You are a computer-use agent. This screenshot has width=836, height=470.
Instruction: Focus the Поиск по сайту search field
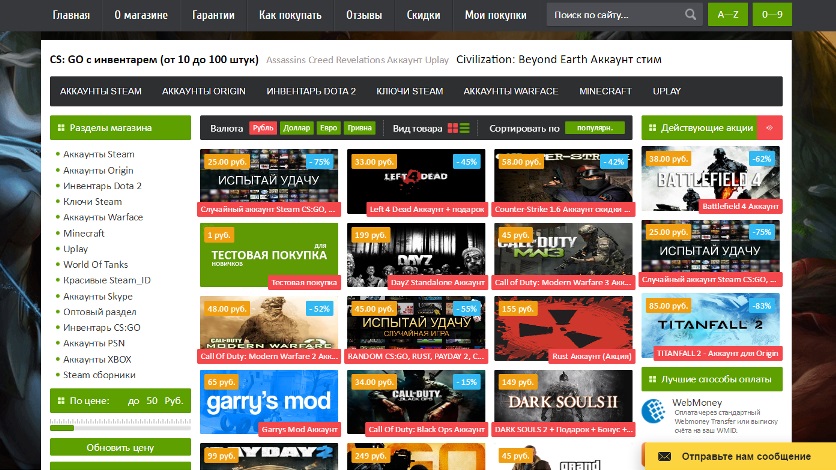tap(613, 15)
